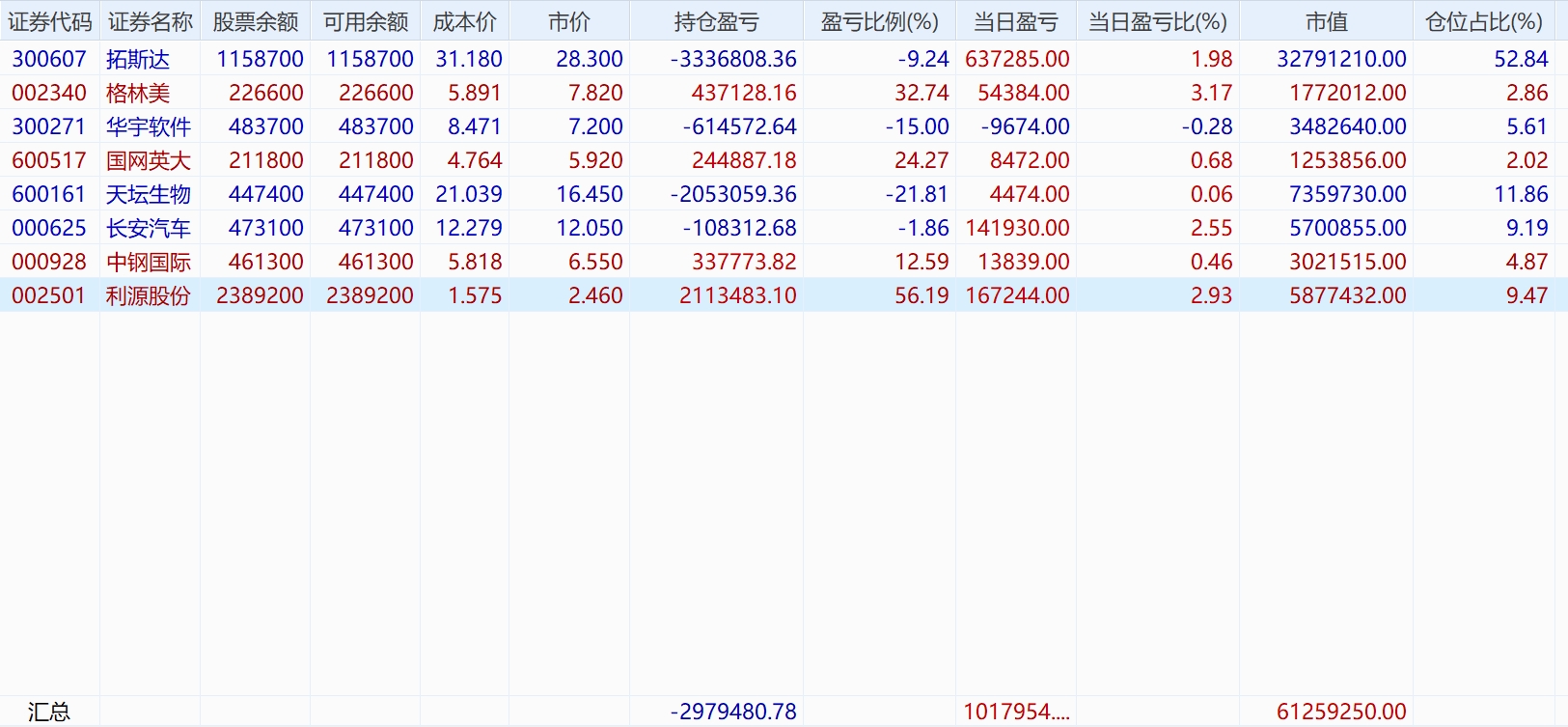Click 华宇软件 daily loss -9674.00
The height and width of the screenshot is (727, 1568).
click(x=1025, y=126)
